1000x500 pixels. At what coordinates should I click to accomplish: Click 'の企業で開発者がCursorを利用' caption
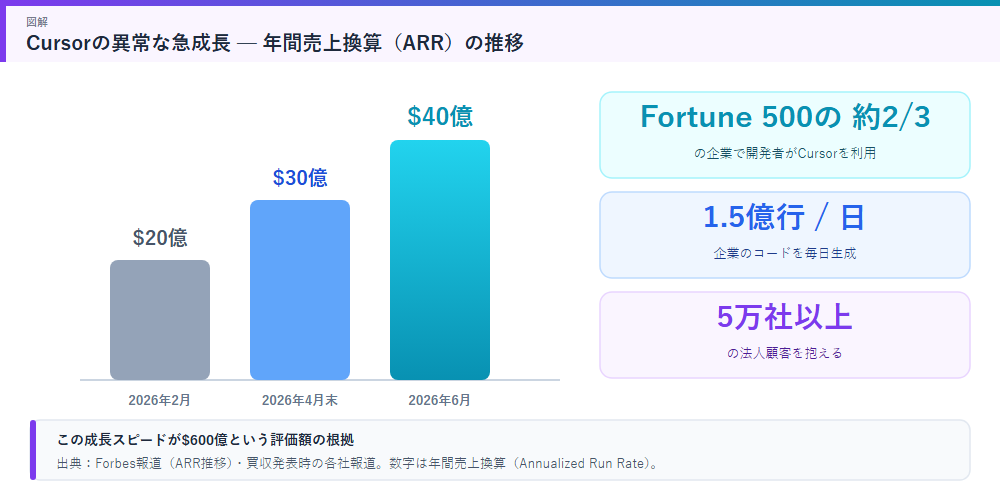(785, 154)
